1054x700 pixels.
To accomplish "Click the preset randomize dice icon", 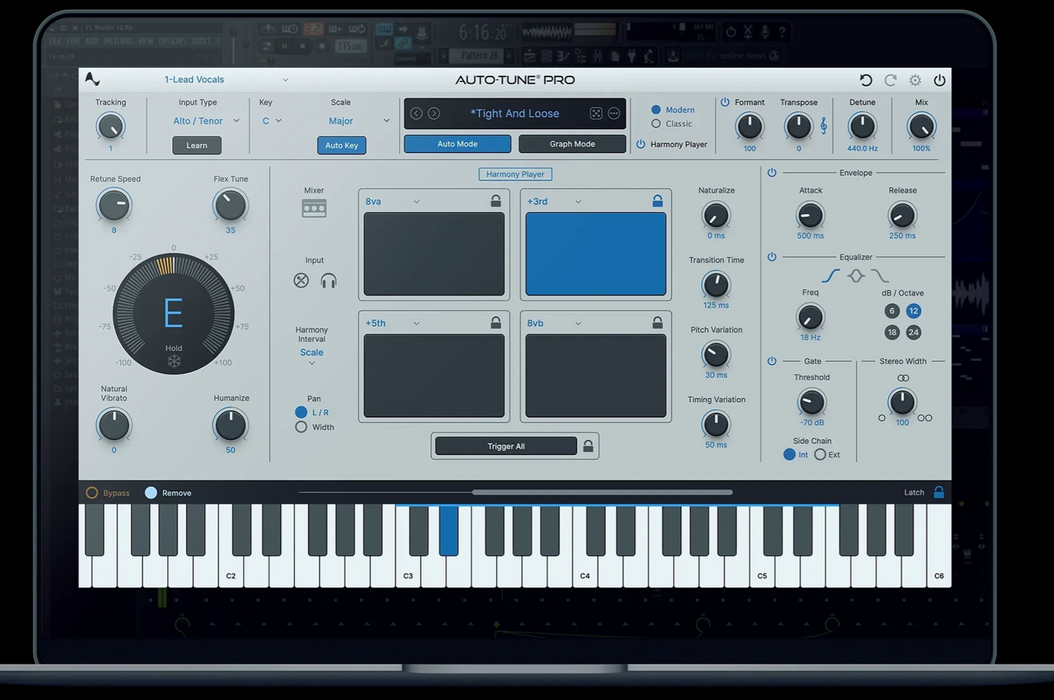I will (x=596, y=113).
